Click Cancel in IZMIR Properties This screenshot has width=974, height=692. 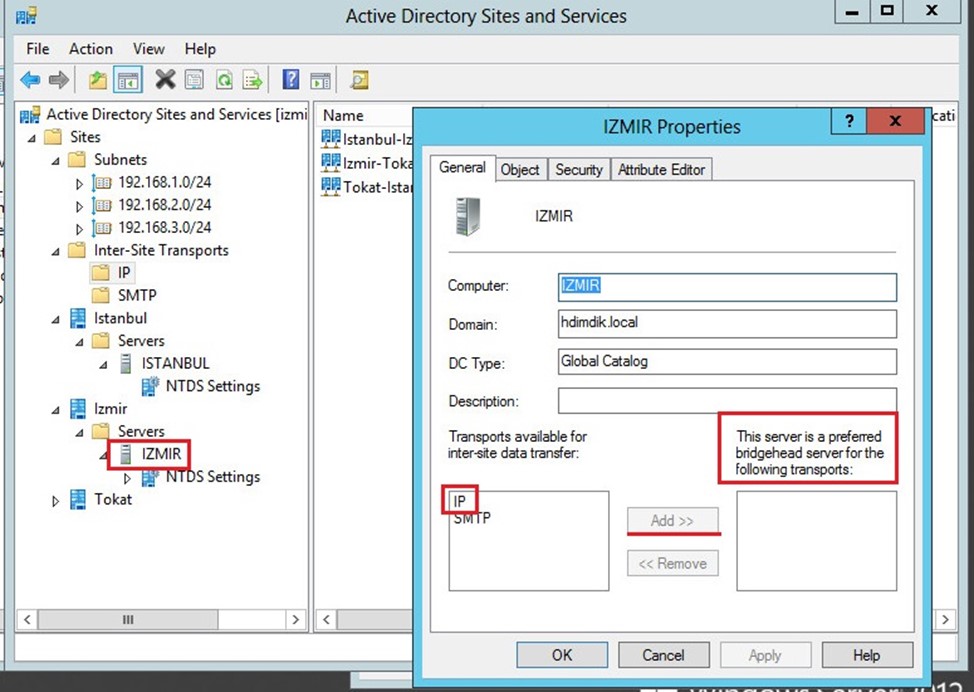663,655
